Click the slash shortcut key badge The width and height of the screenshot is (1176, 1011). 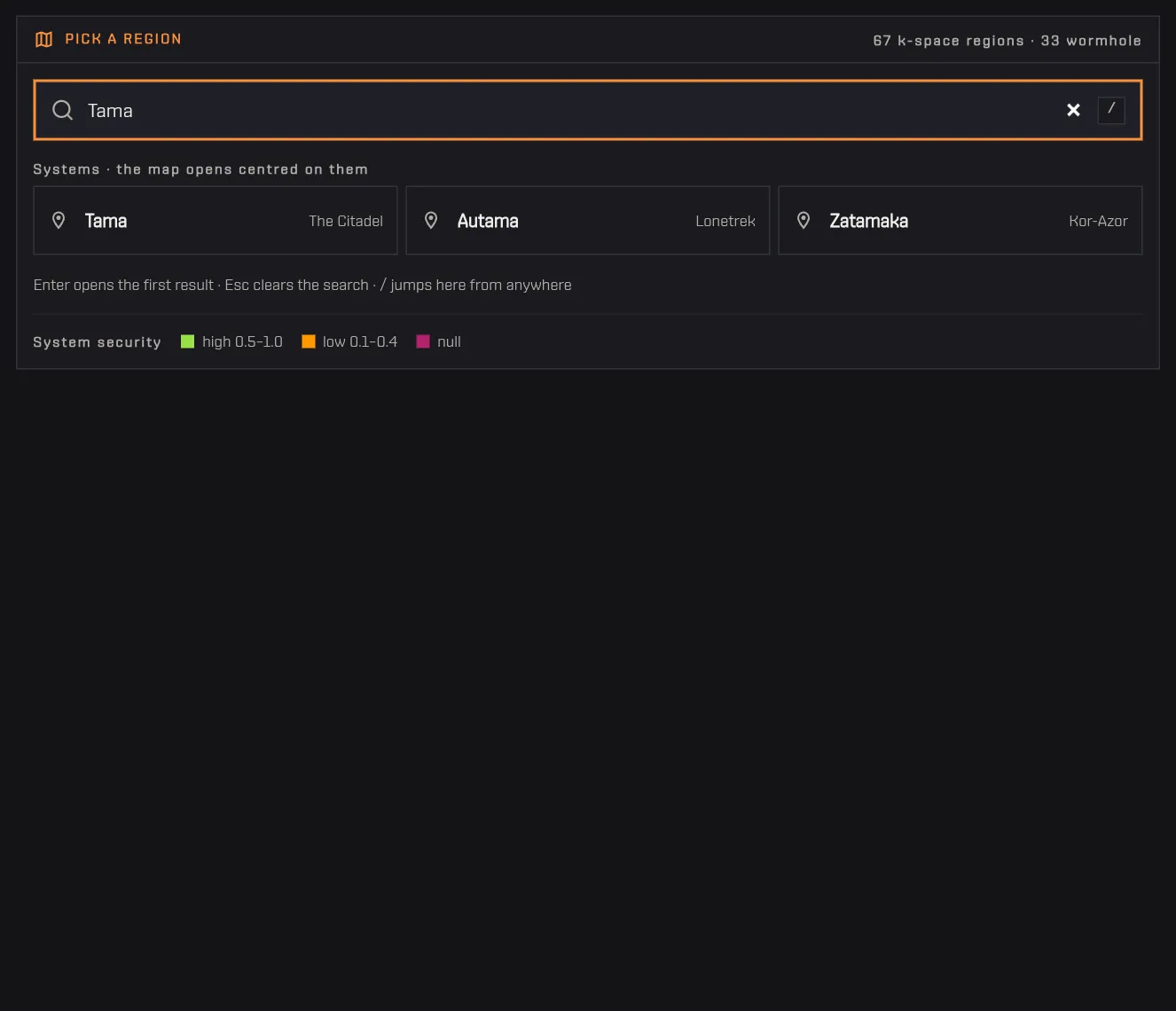[1111, 110]
